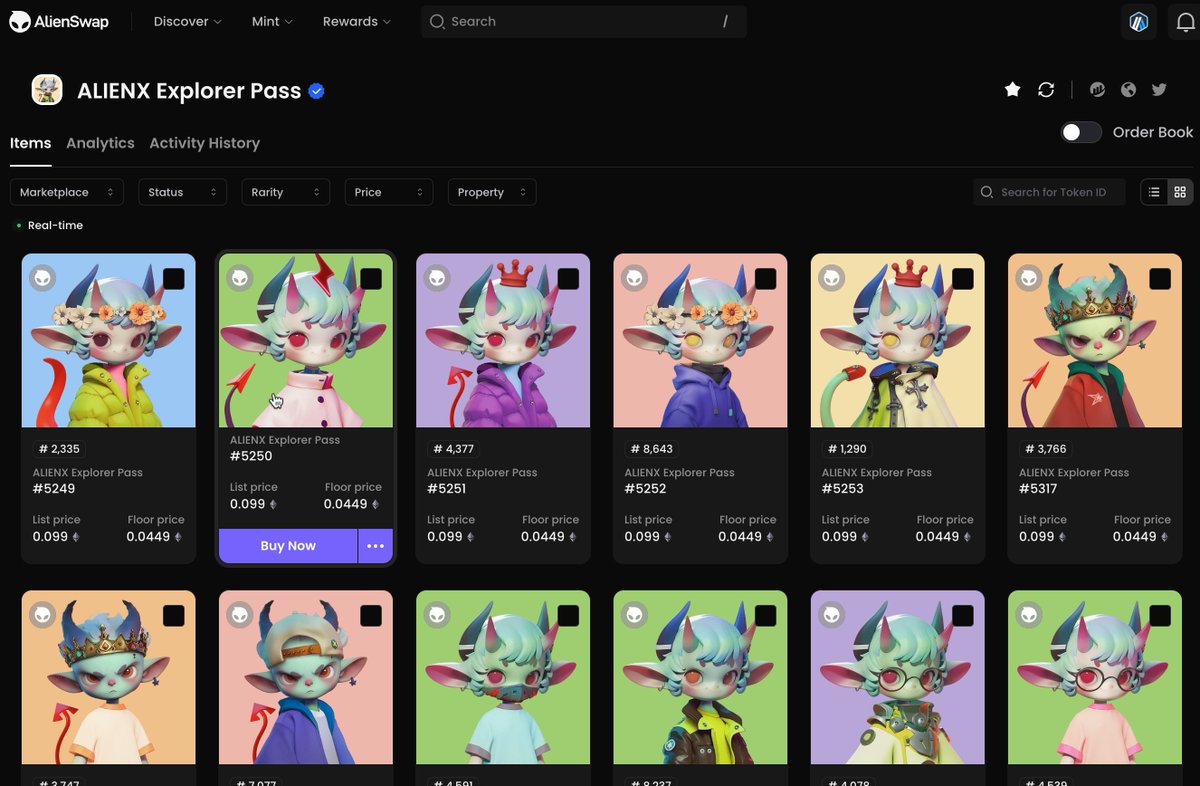Switch to the Activity History tab
Image resolution: width=1200 pixels, height=786 pixels.
204,143
